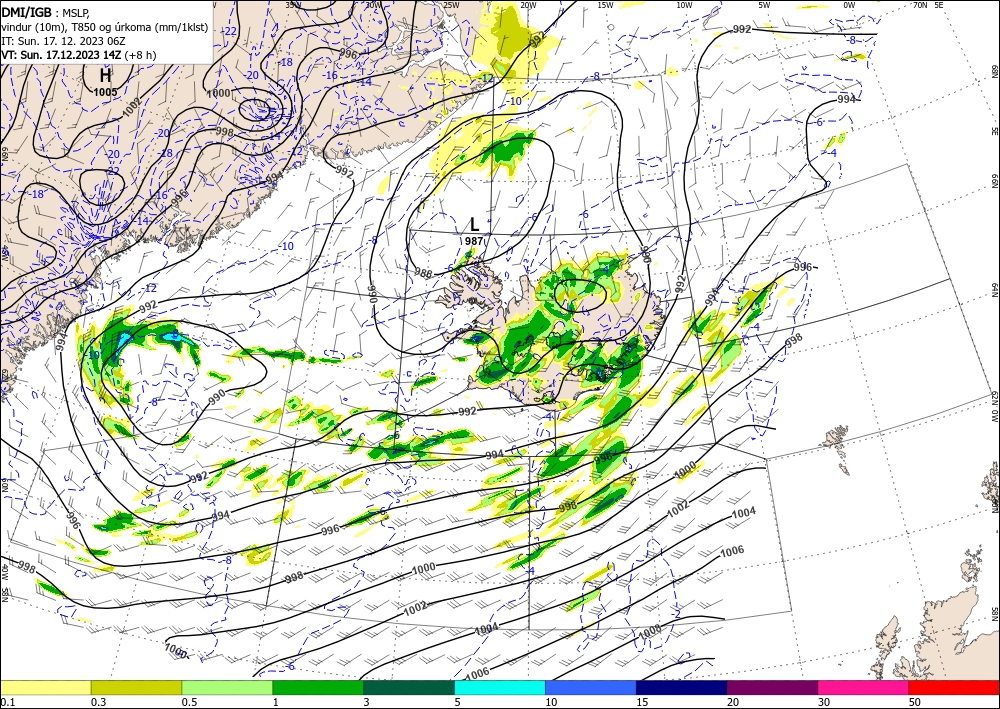Pick the bright blue 10 mm legend swatch
Image resolution: width=1000 pixels, height=709 pixels.
[x=591, y=687]
